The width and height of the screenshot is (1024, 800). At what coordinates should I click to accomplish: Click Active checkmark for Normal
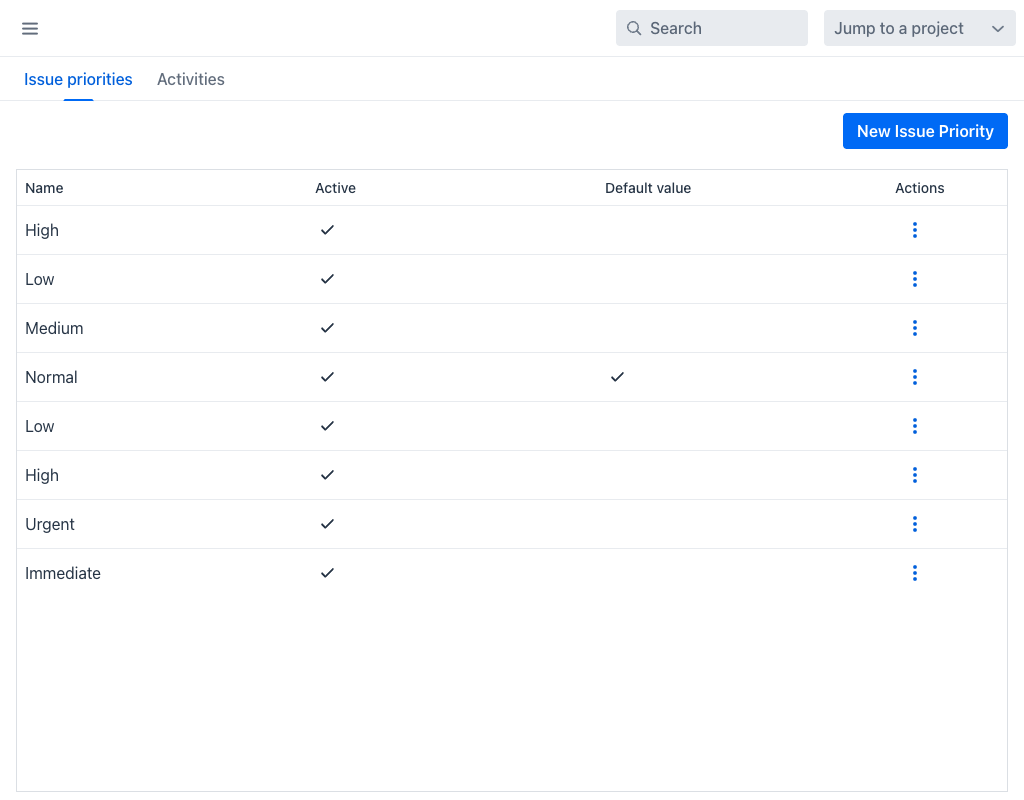pyautogui.click(x=327, y=377)
